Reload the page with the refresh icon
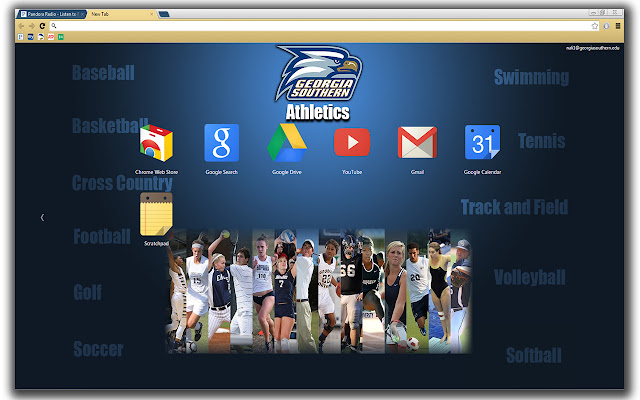 pyautogui.click(x=42, y=26)
